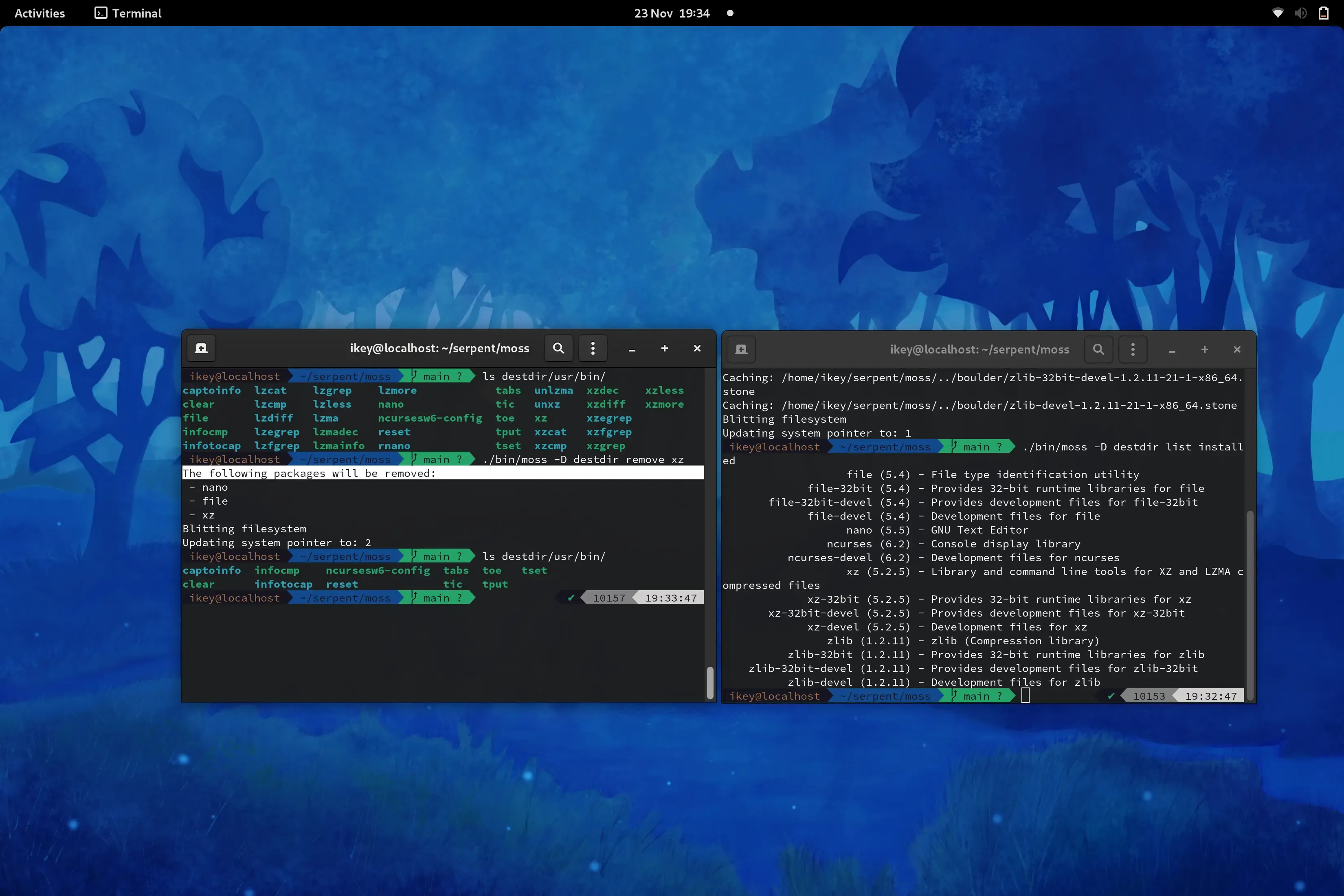The width and height of the screenshot is (1344, 896).
Task: Click 'Updating system pointer to: 2' line
Action: tap(277, 543)
